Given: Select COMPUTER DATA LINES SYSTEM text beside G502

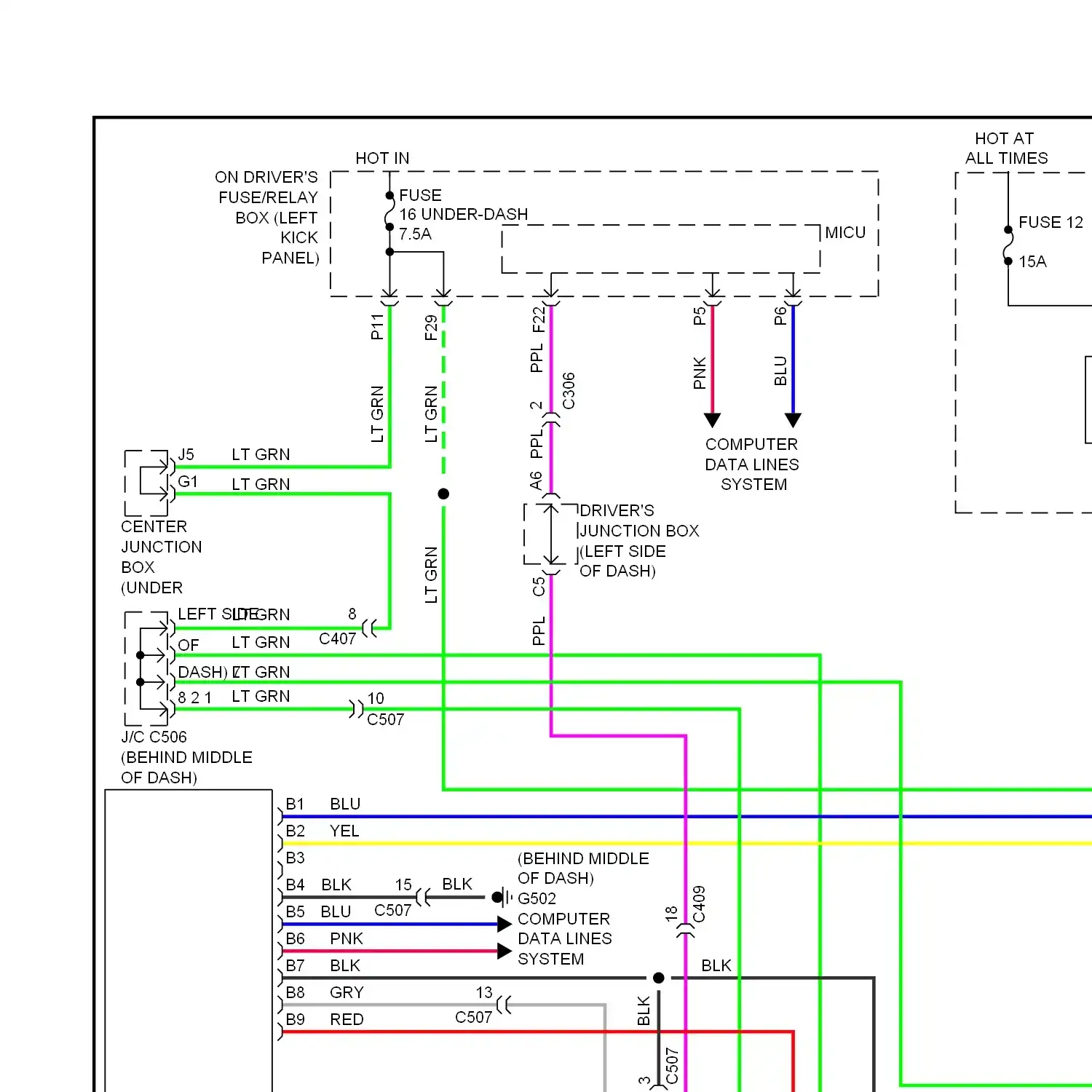Looking at the screenshot, I should (565, 939).
